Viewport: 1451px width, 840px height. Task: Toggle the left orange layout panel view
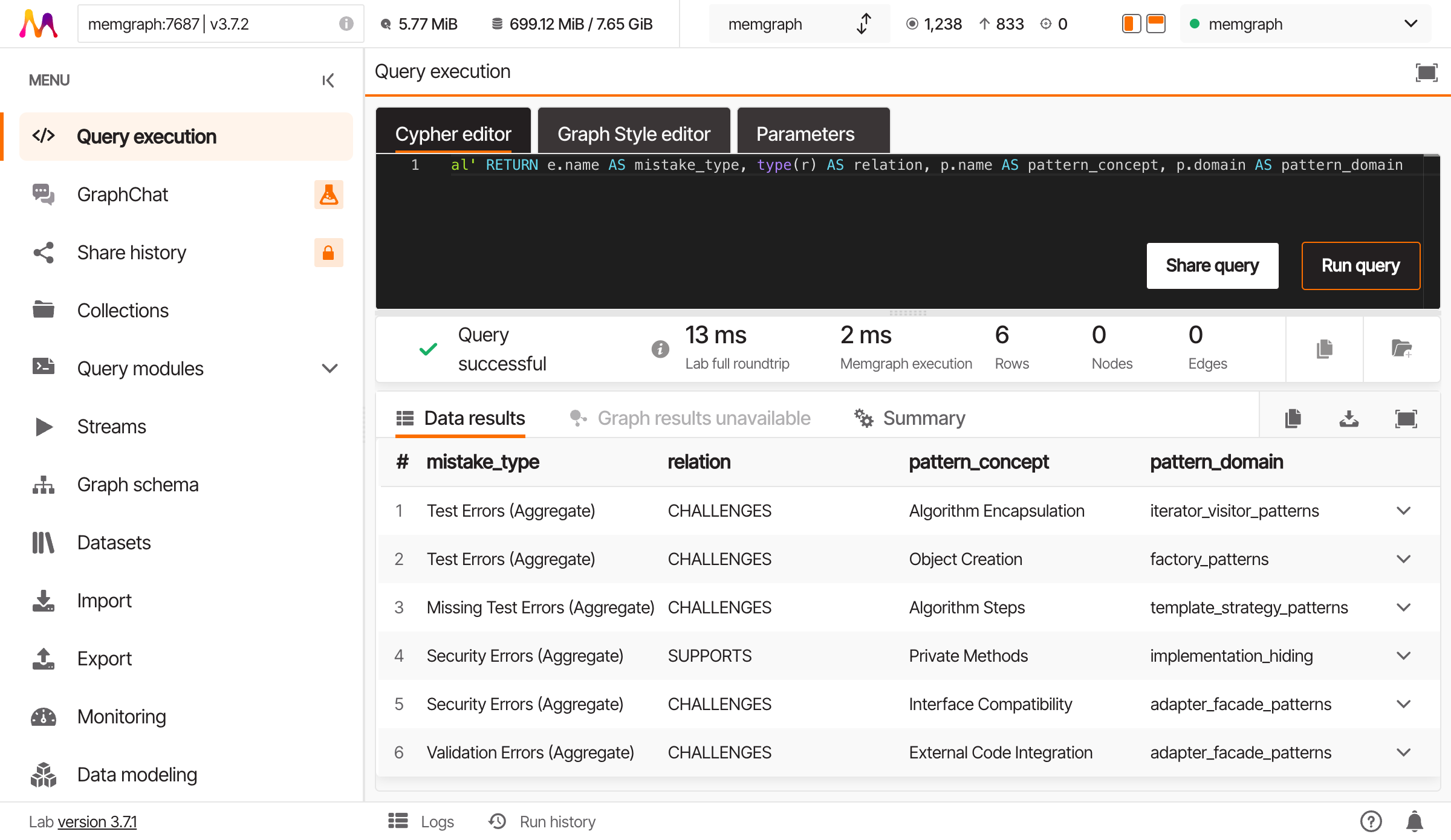1131,24
